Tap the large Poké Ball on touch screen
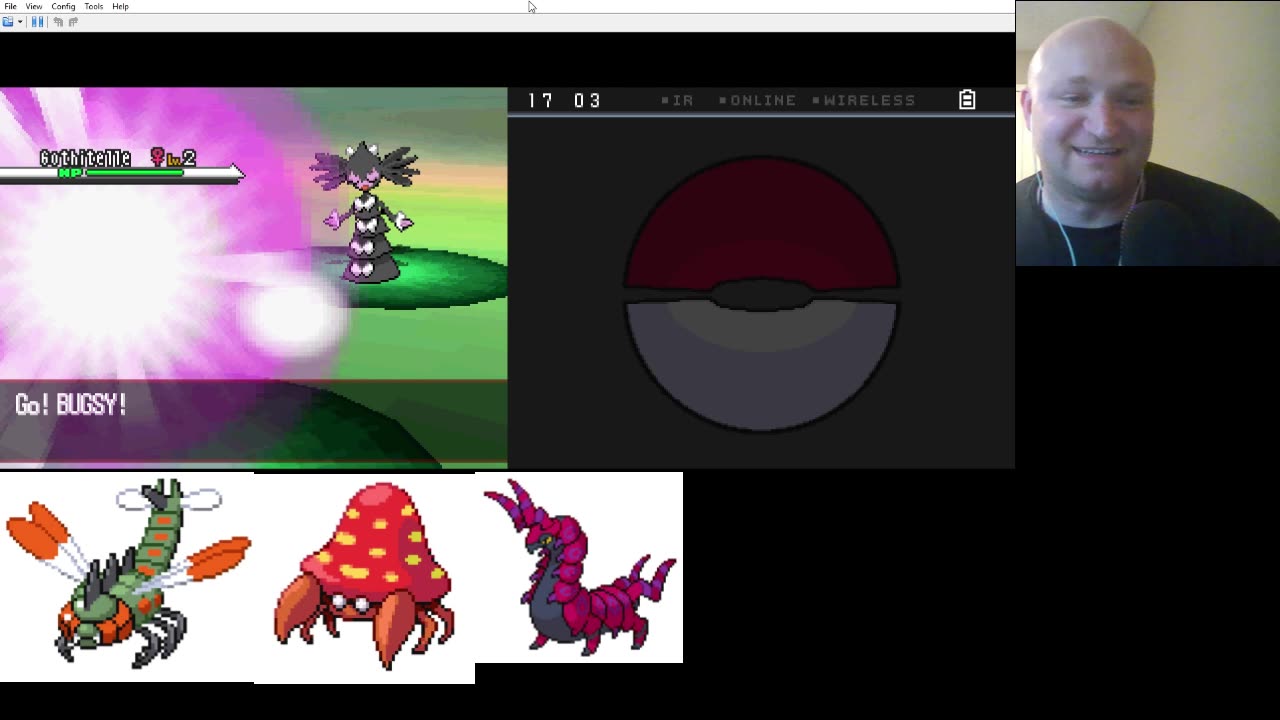This screenshot has height=720, width=1280. (761, 293)
